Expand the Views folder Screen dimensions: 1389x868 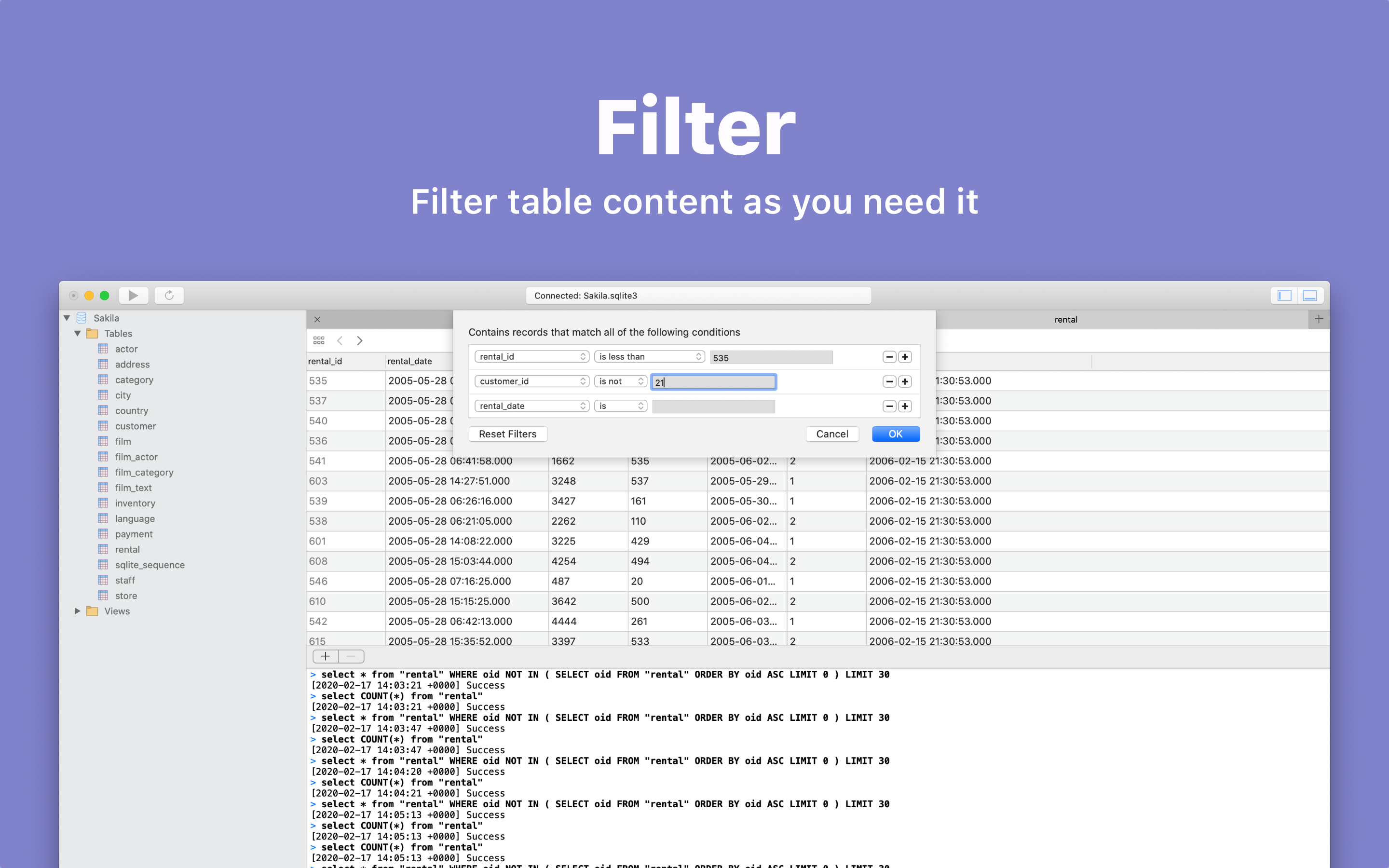tap(78, 611)
